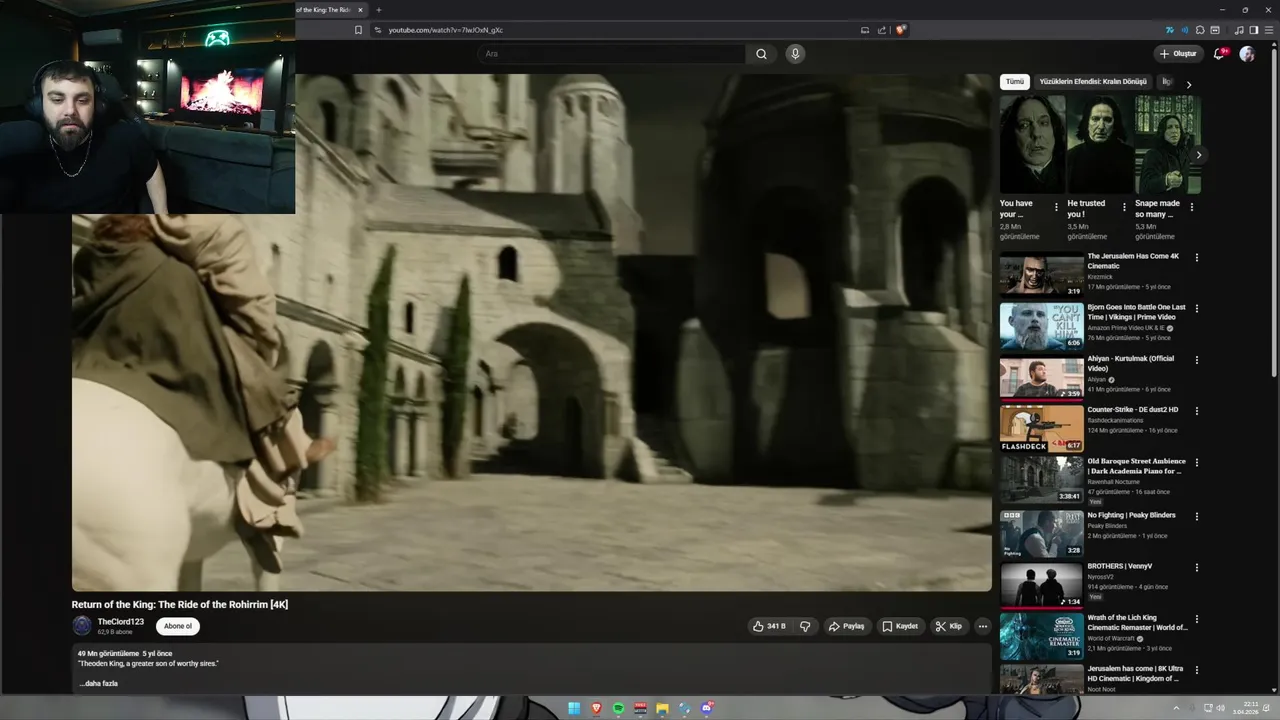The image size is (1280, 720).
Task: Open Discord from the taskbar
Action: point(707,708)
